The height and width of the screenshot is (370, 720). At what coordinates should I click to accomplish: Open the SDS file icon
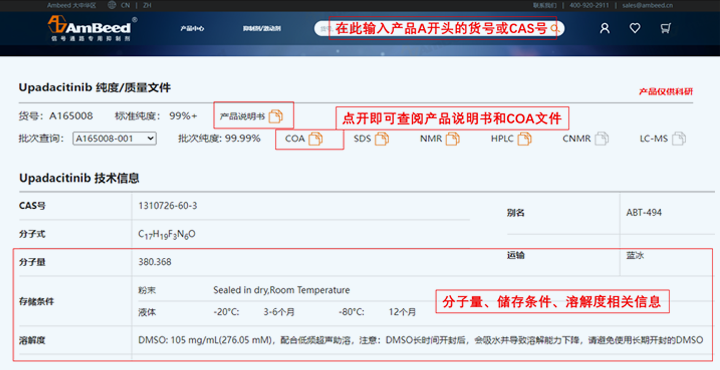coord(382,139)
